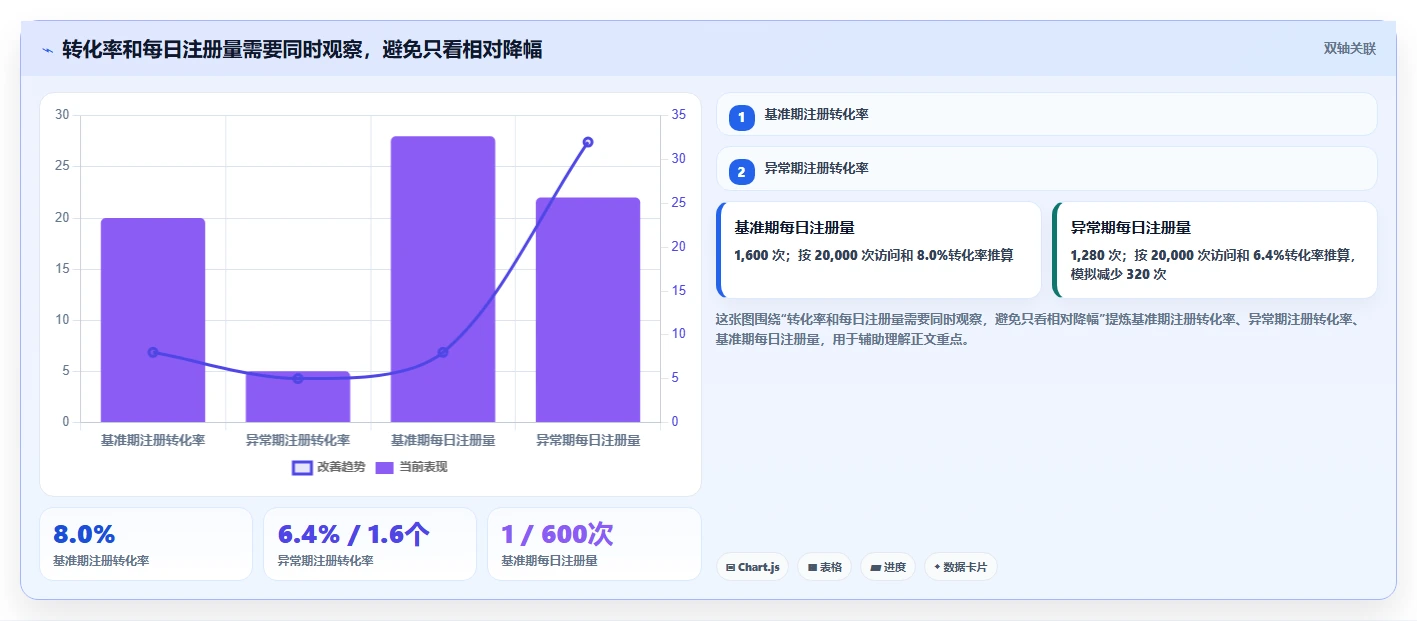1417x621 pixels.
Task: Click the 数据卡片 chip star icon
Action: [937, 567]
